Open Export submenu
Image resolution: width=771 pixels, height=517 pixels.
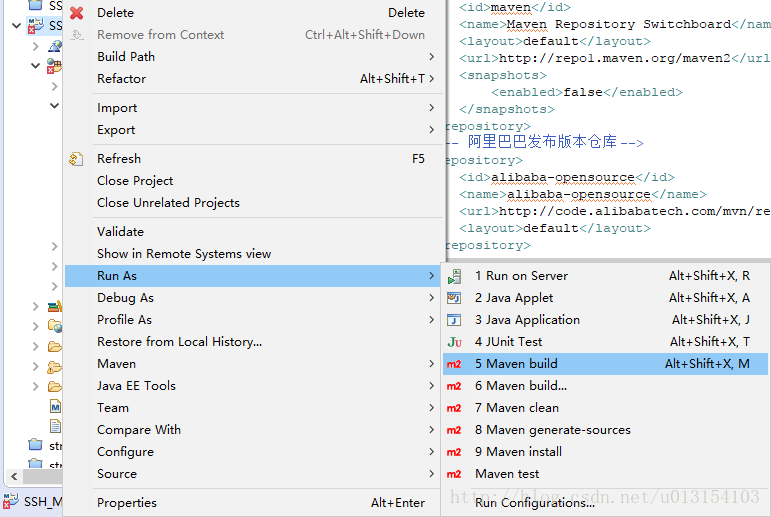point(254,130)
